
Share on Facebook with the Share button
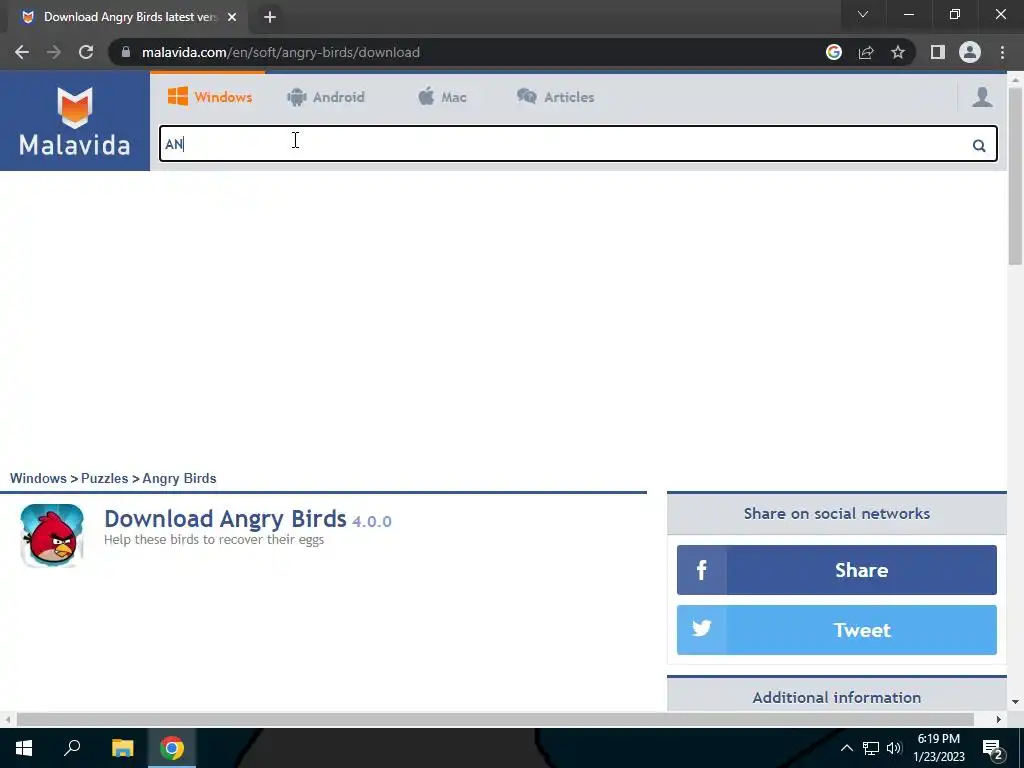837,570
